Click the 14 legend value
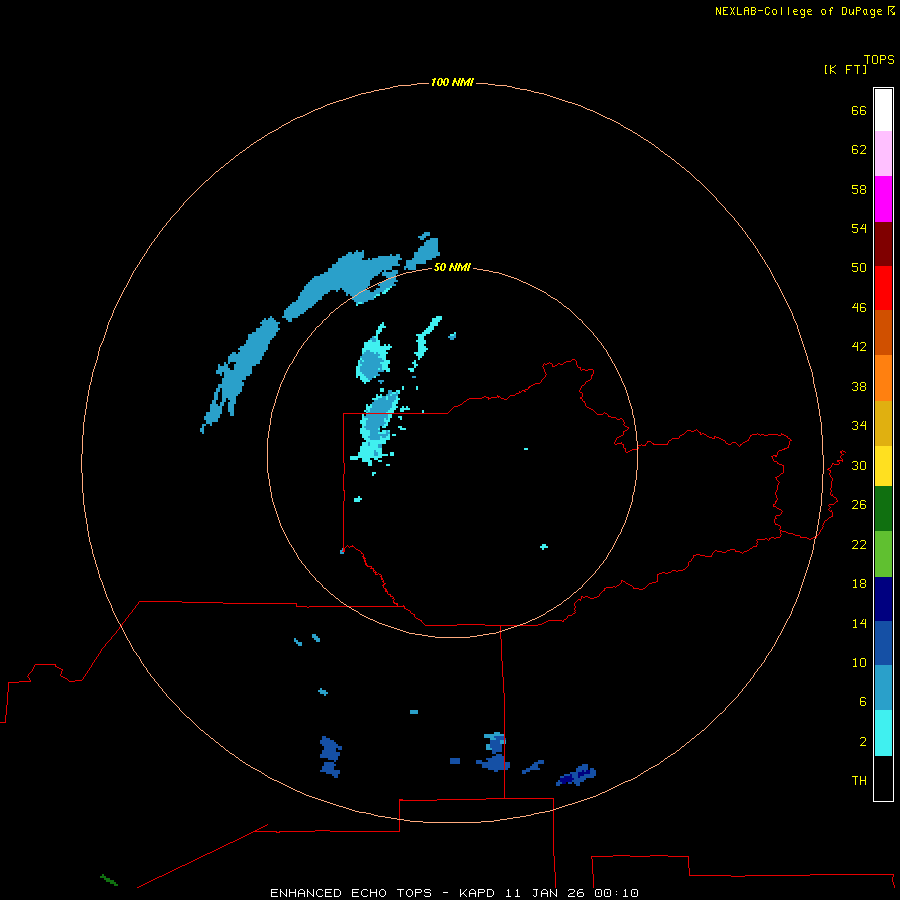Screen dimensions: 900x900 click(x=859, y=623)
